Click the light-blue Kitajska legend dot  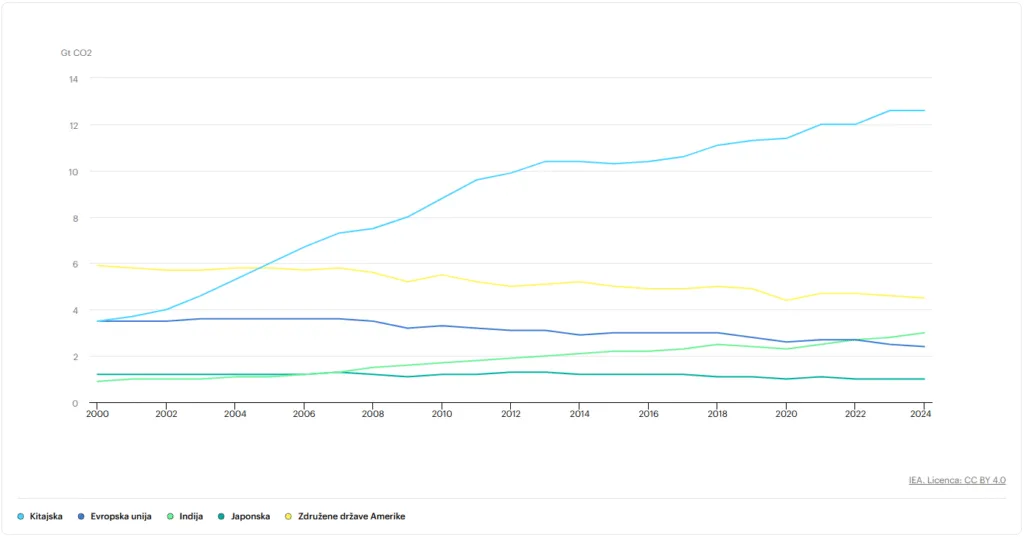[x=21, y=516]
